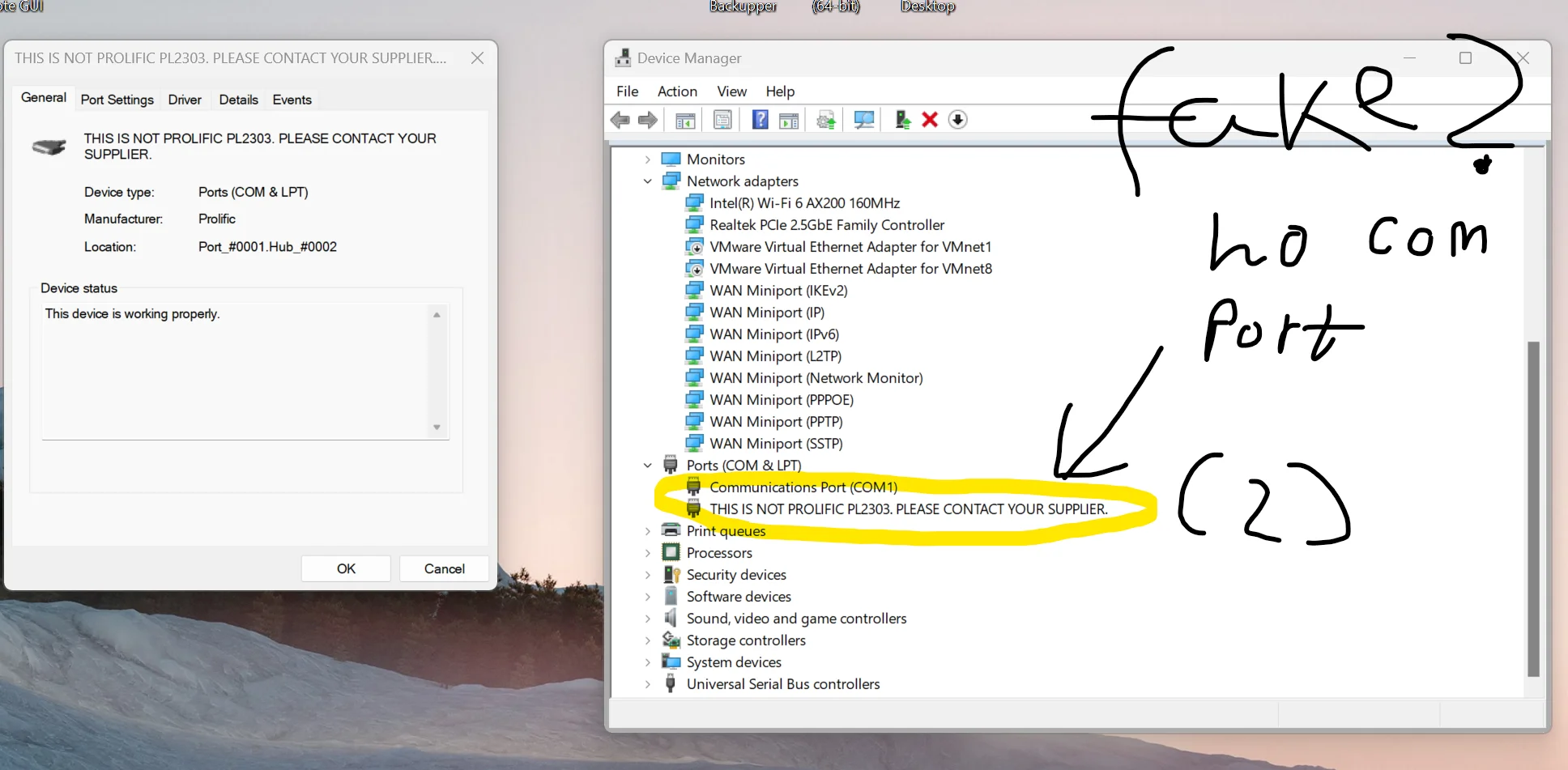Open the Action menu in Device Manager
This screenshot has width=1568, height=770.
(677, 91)
